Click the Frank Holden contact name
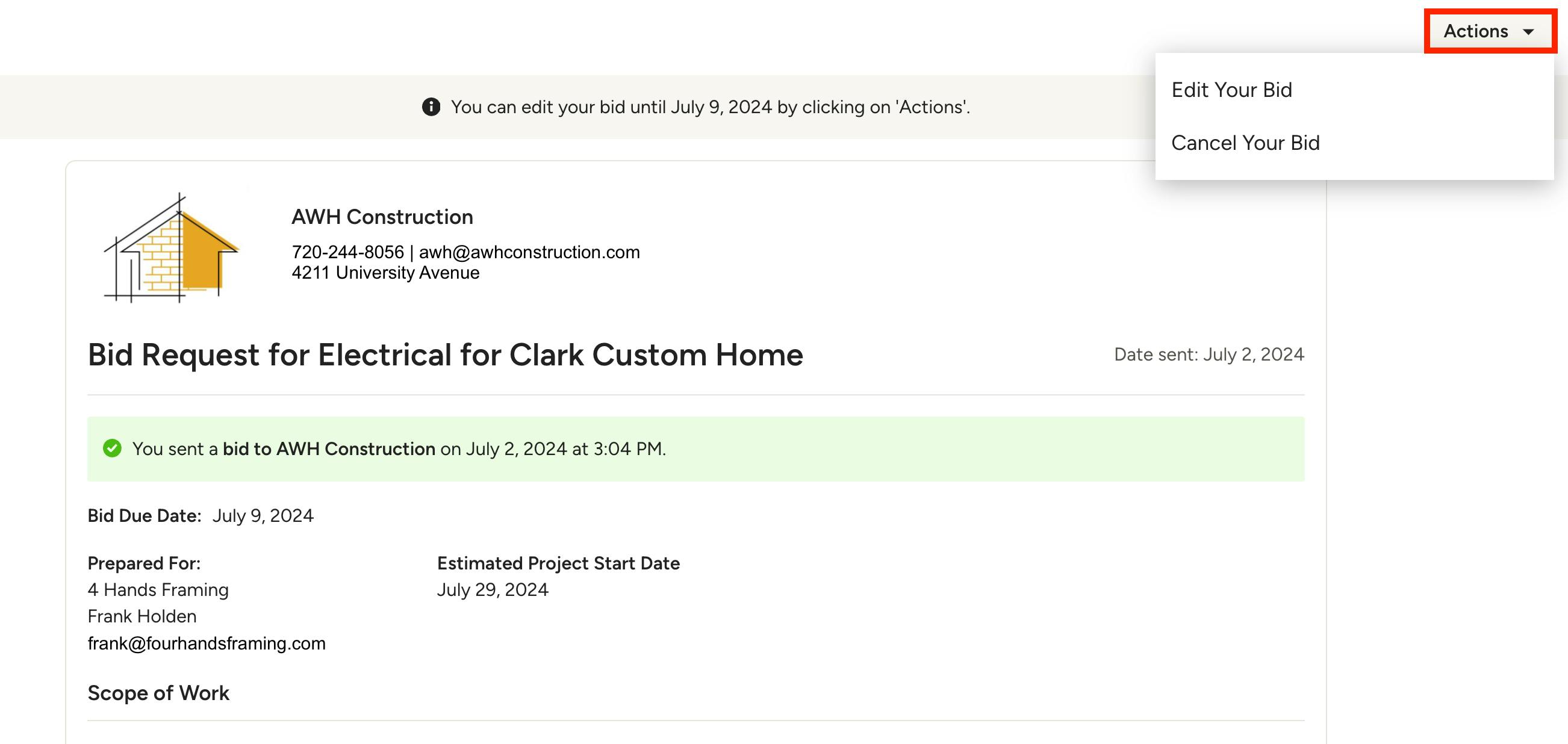 point(142,616)
